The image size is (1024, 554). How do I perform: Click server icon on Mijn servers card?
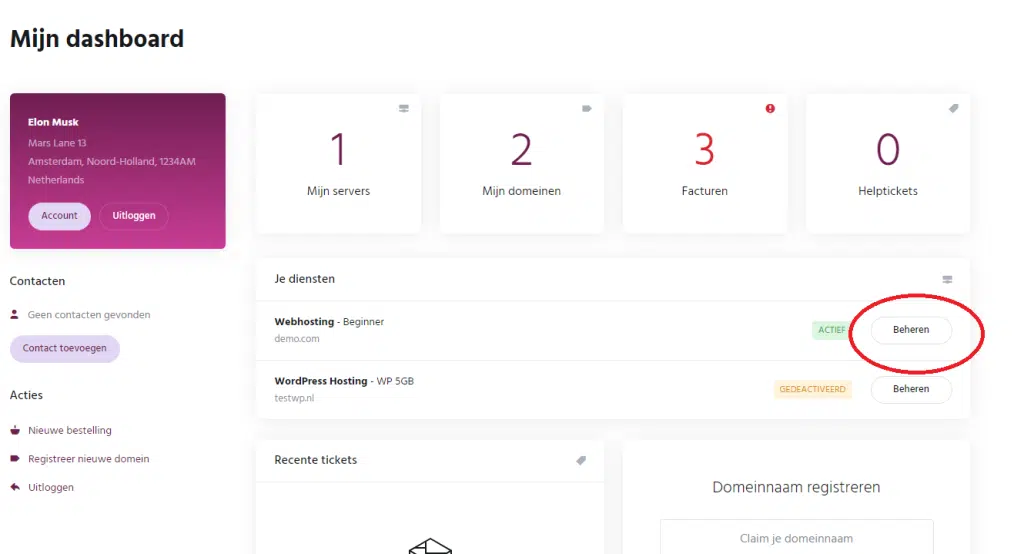(x=404, y=109)
